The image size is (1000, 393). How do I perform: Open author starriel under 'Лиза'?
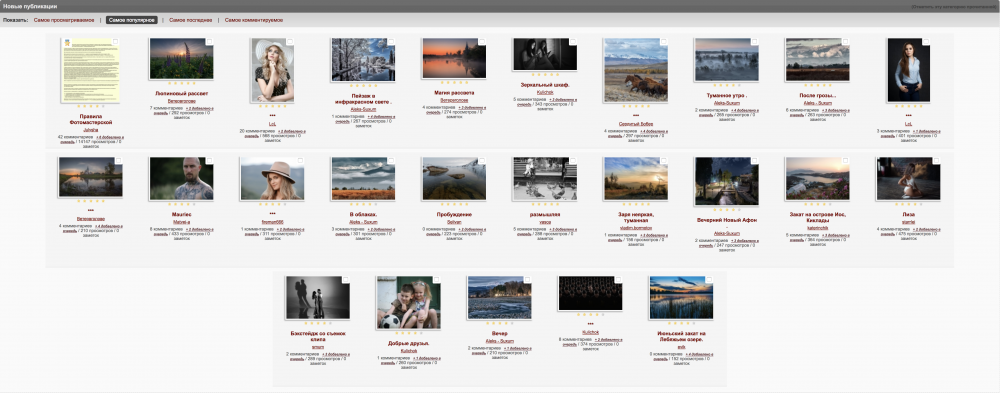coord(909,221)
